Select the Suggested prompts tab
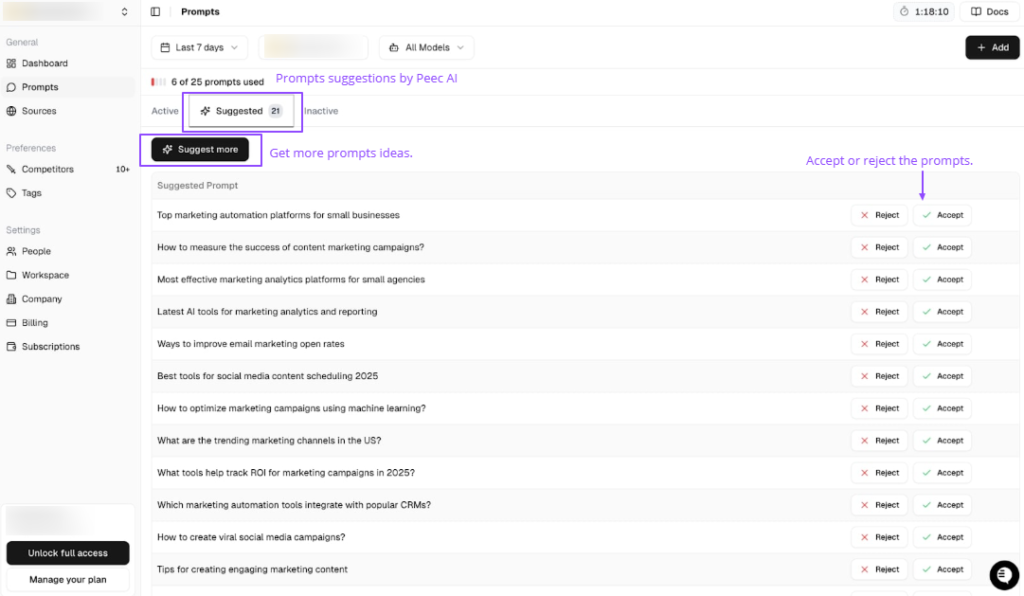Viewport: 1024px width, 596px height. point(241,111)
